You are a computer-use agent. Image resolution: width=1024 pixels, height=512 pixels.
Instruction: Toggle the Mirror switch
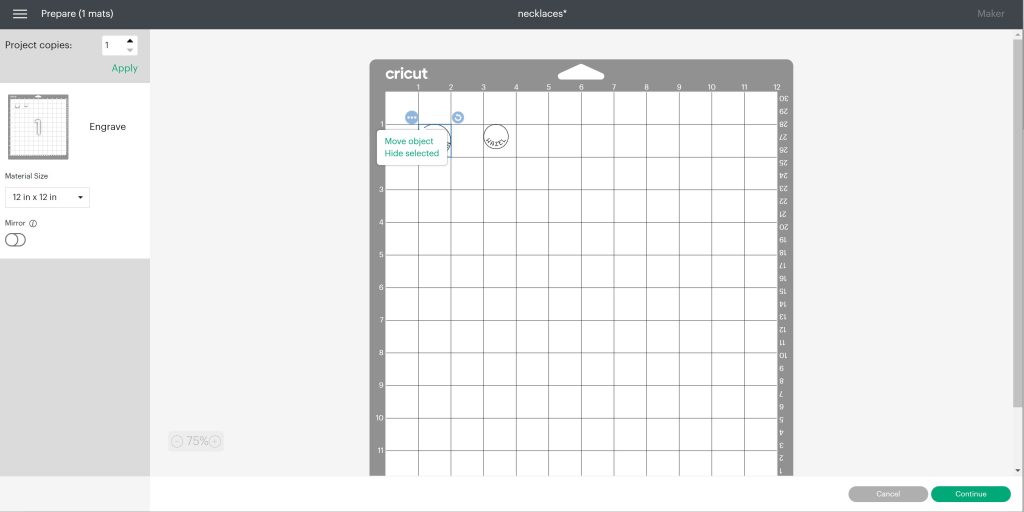pos(16,240)
